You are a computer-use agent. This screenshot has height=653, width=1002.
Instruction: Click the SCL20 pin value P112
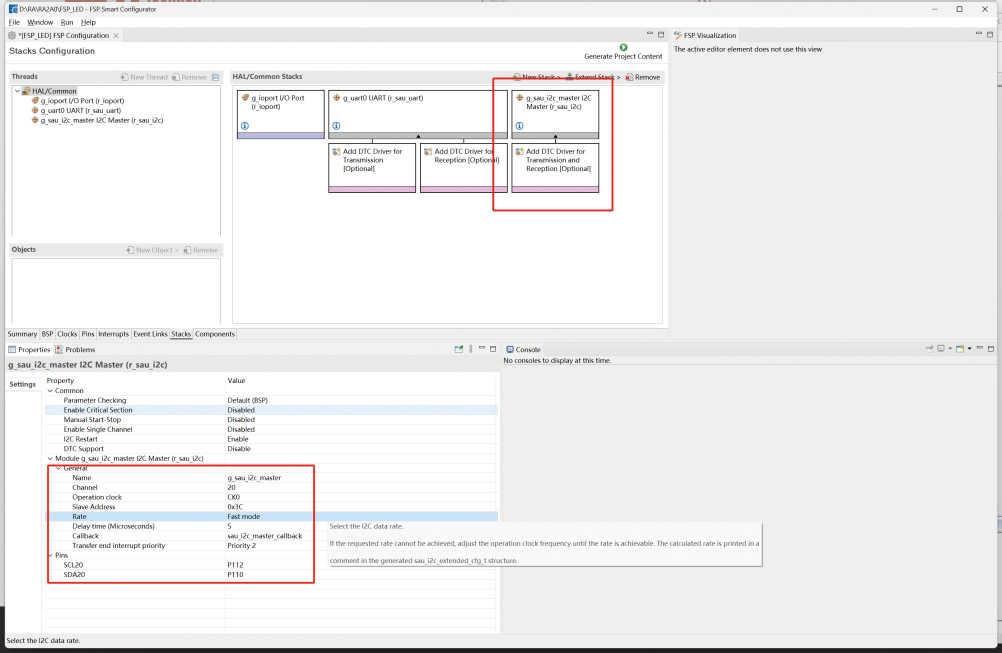(235, 565)
